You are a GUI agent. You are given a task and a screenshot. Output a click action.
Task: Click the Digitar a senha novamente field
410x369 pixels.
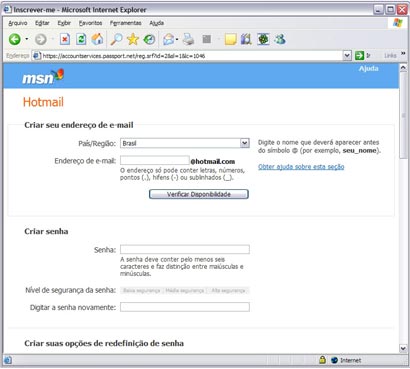pyautogui.click(x=185, y=307)
